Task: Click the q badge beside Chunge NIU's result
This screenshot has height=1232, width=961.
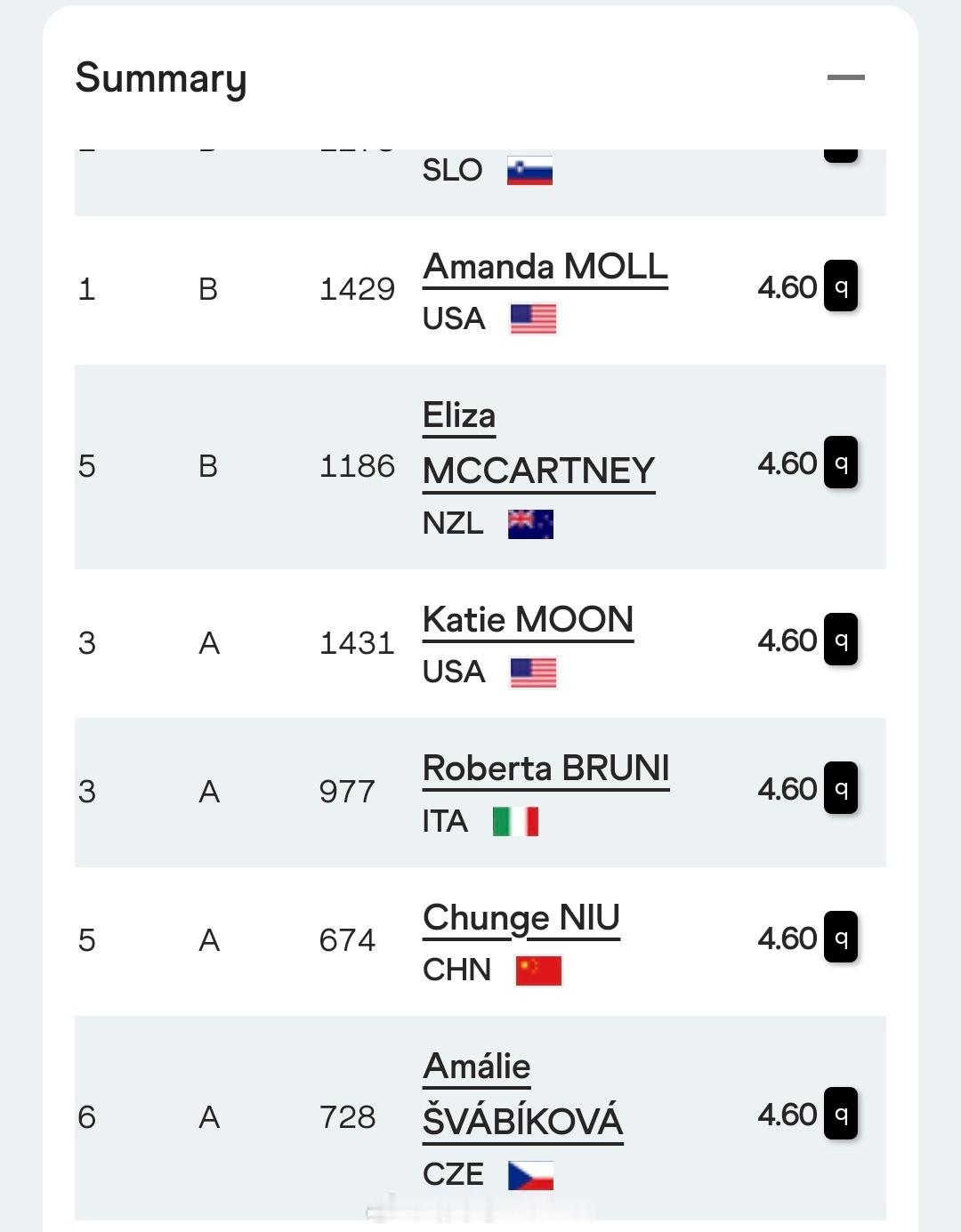Action: pos(841,937)
